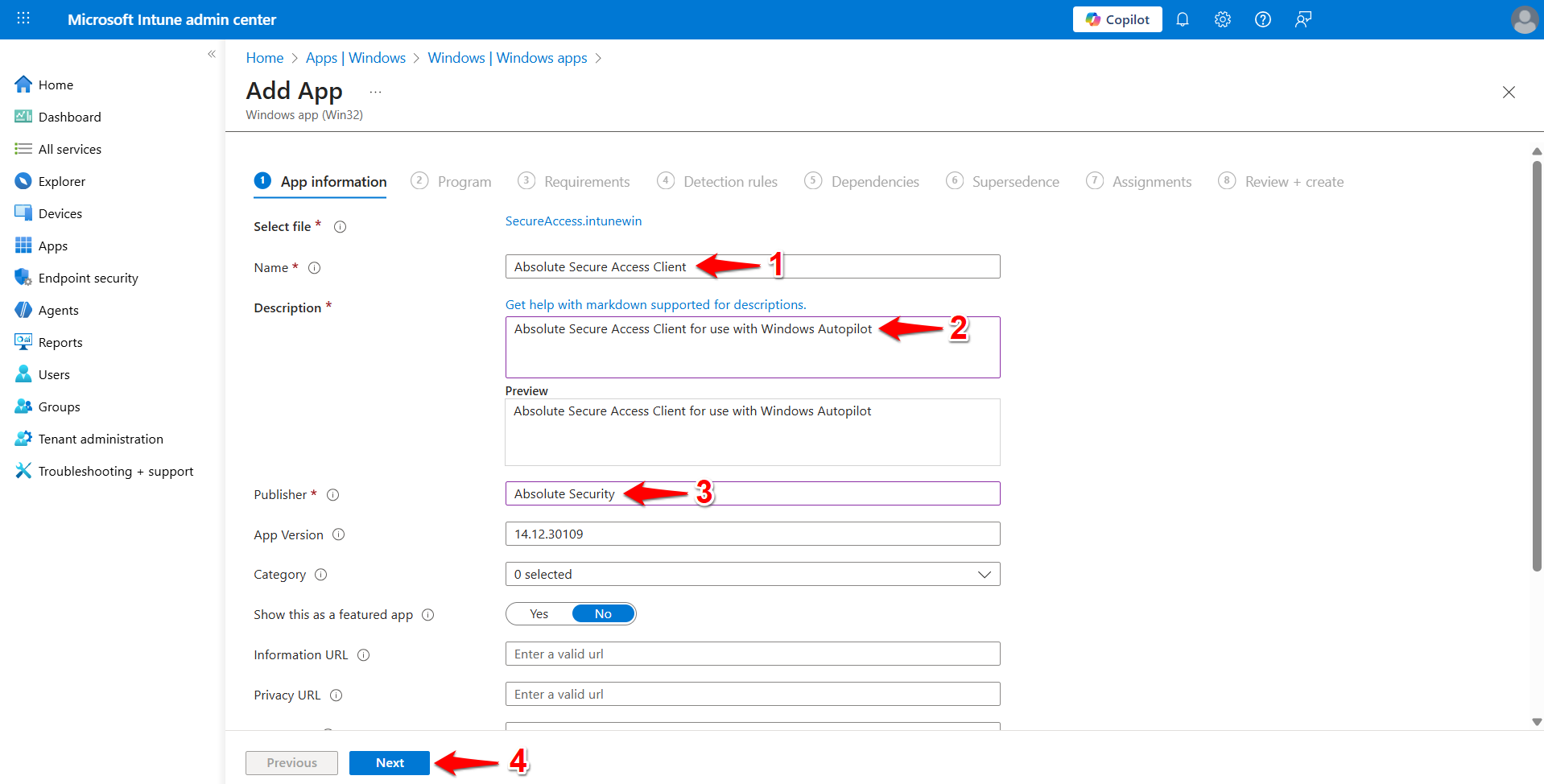Click the Information URL input field
The height and width of the screenshot is (784, 1544).
(753, 654)
